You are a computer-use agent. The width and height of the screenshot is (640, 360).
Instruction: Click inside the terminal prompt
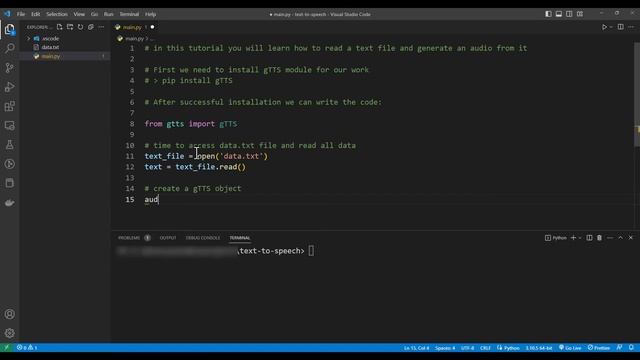pyautogui.click(x=311, y=251)
